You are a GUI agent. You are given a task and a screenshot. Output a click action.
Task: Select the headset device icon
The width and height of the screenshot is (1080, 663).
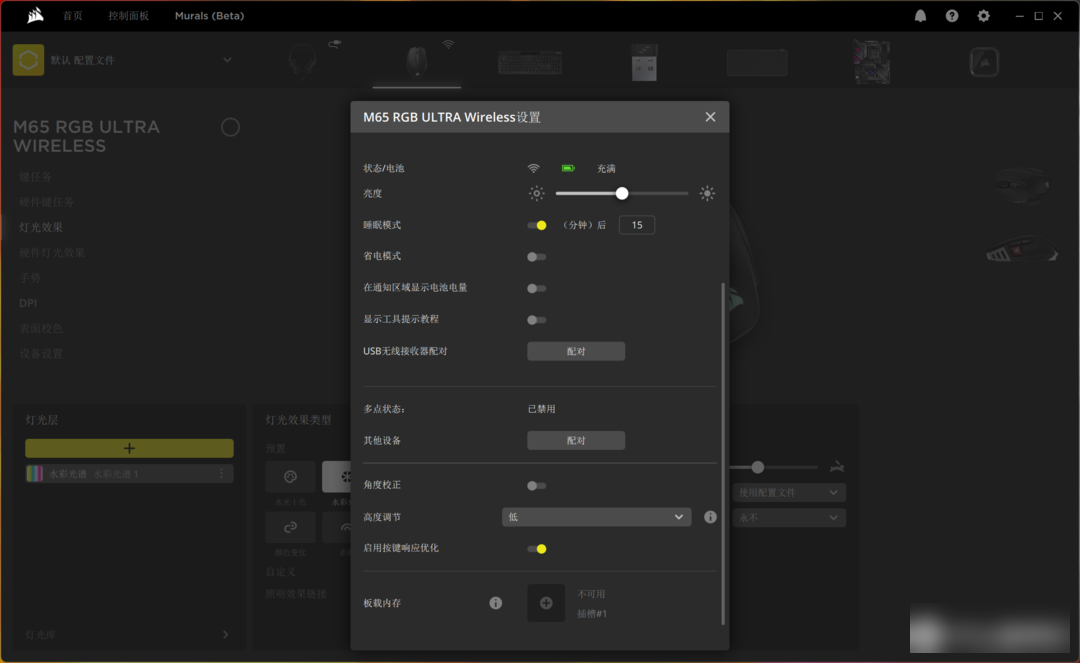tap(302, 61)
